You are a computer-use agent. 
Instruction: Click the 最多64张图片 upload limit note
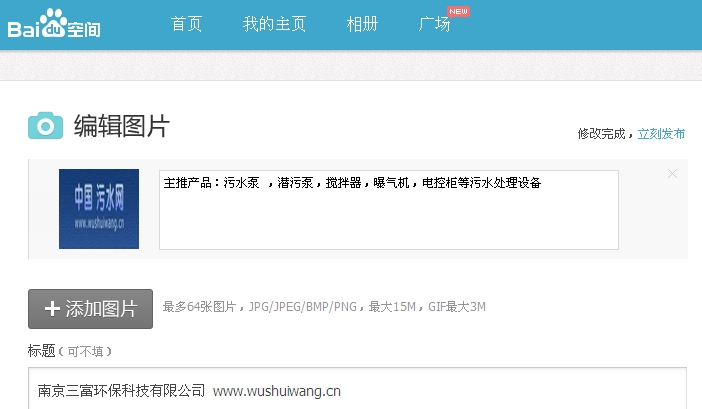point(202,307)
